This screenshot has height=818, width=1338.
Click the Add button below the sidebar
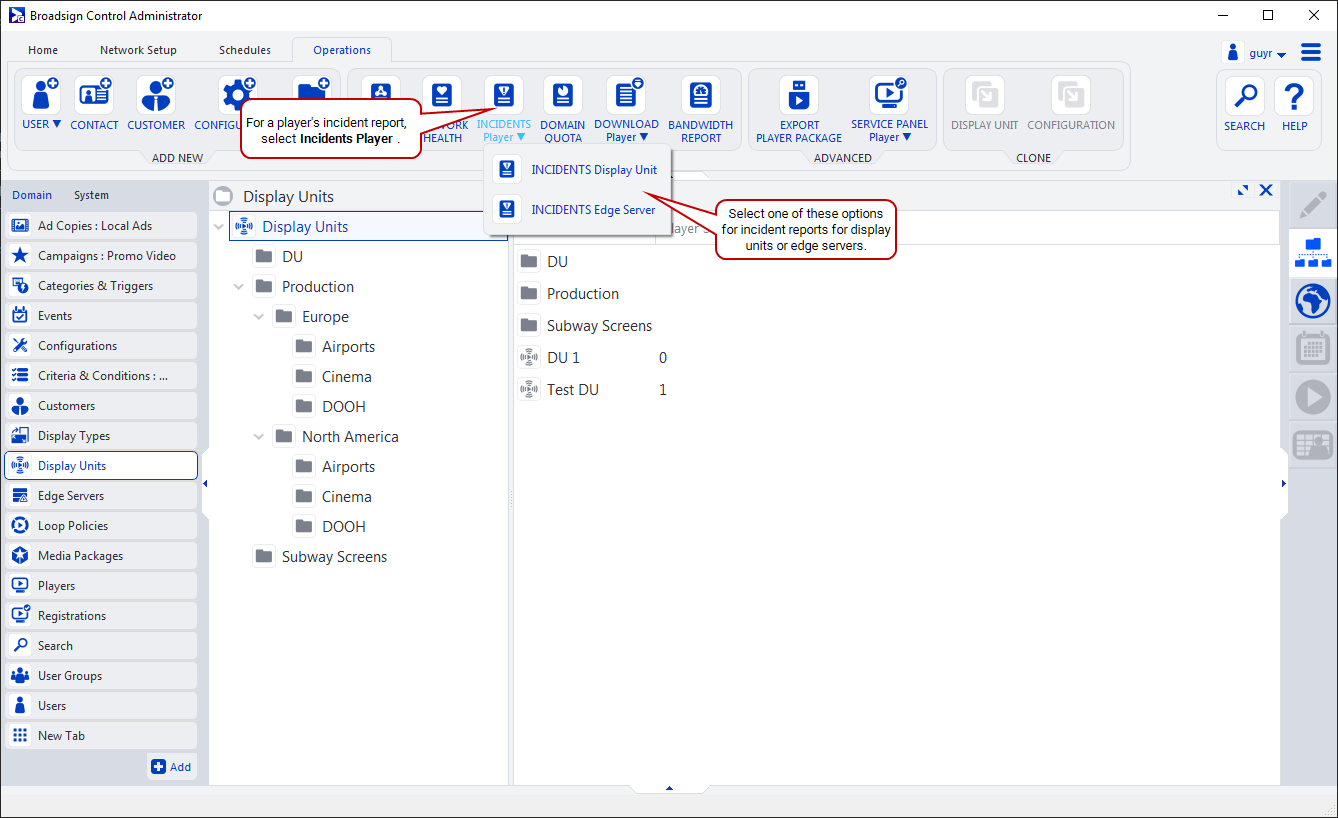172,767
